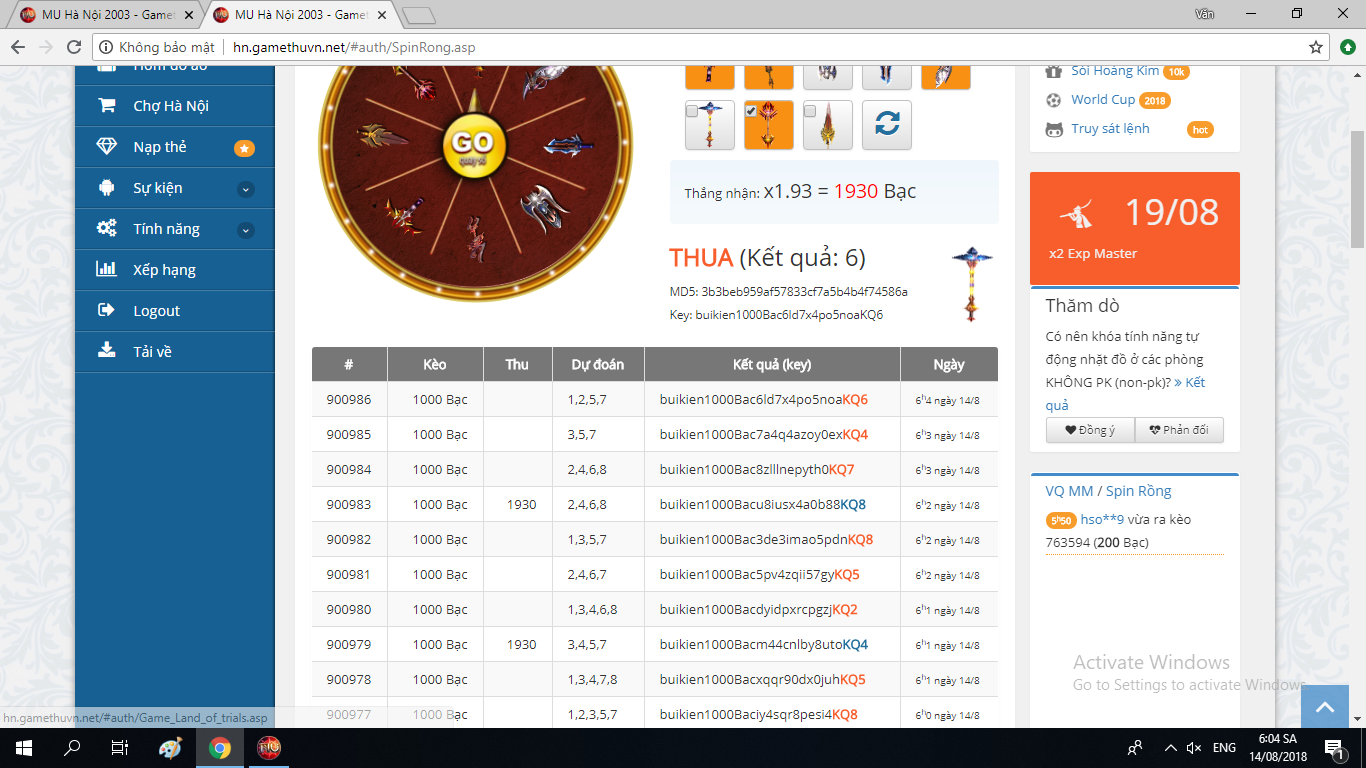Click prediction 2,4,6,7 in row 900981
1366x768 pixels.
click(587, 574)
